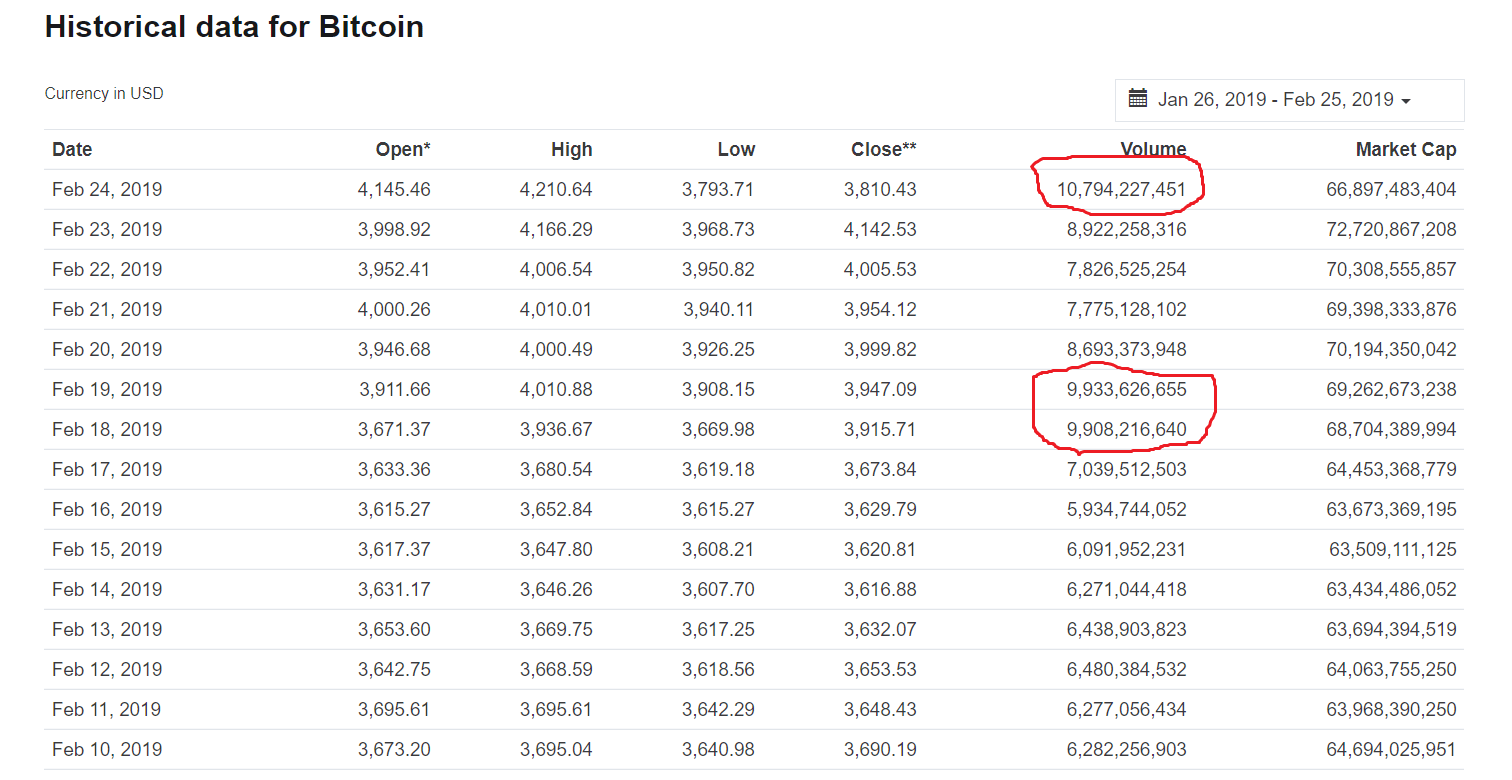Select the Feb 18, 2019 row date
This screenshot has height=780, width=1512.
(x=107, y=429)
